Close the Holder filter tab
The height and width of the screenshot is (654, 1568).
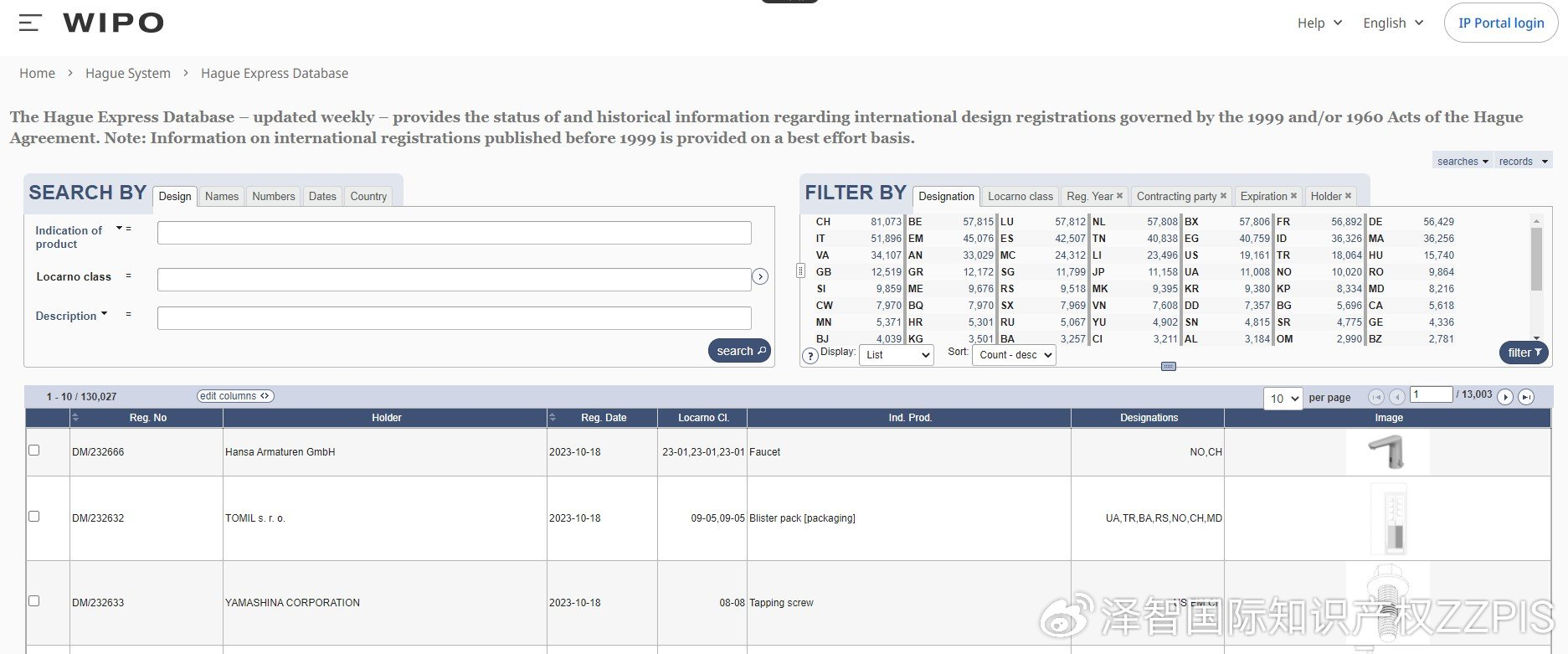[1348, 196]
